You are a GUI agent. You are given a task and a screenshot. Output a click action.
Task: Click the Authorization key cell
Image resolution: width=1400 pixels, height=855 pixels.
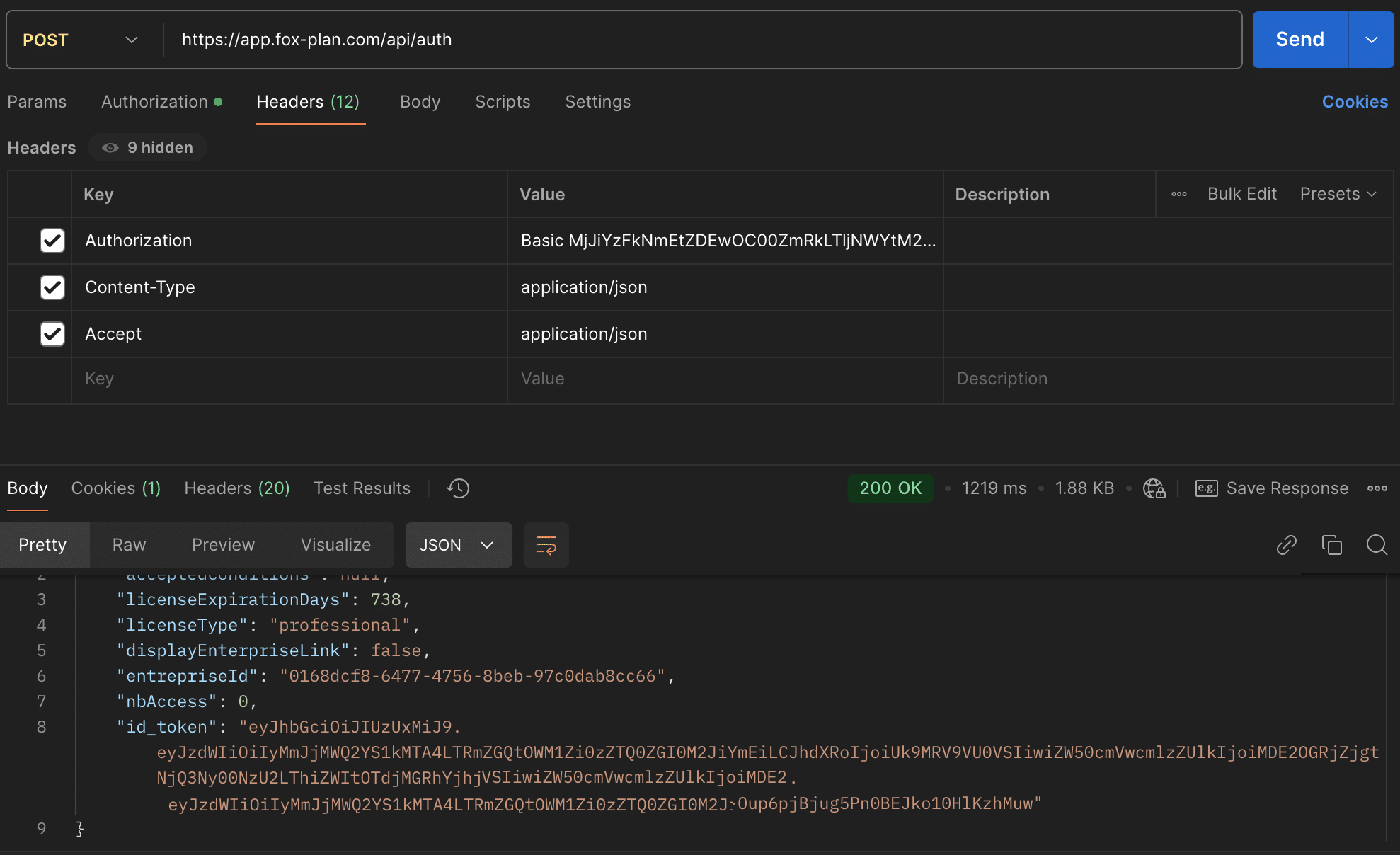coord(289,241)
